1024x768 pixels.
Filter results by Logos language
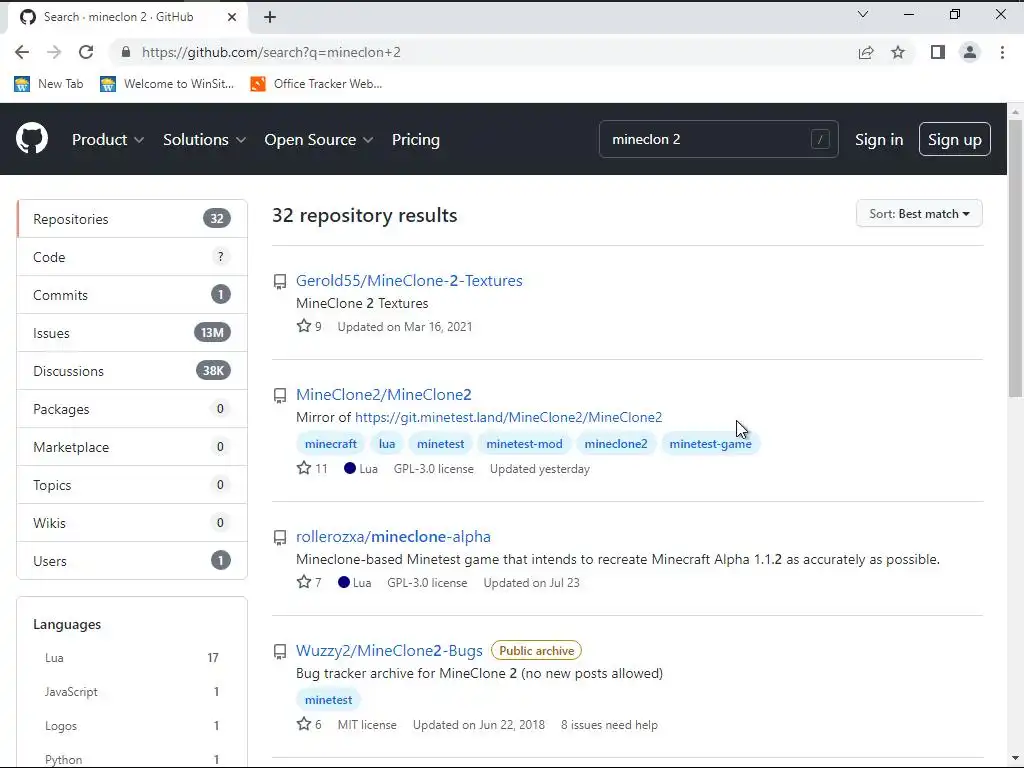132,726
